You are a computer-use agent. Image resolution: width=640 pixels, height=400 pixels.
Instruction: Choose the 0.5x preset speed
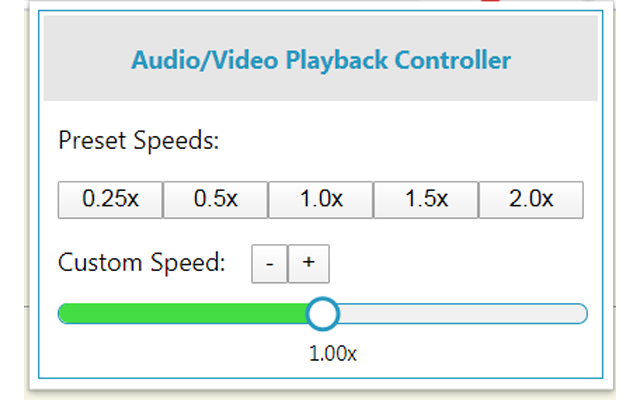(215, 199)
